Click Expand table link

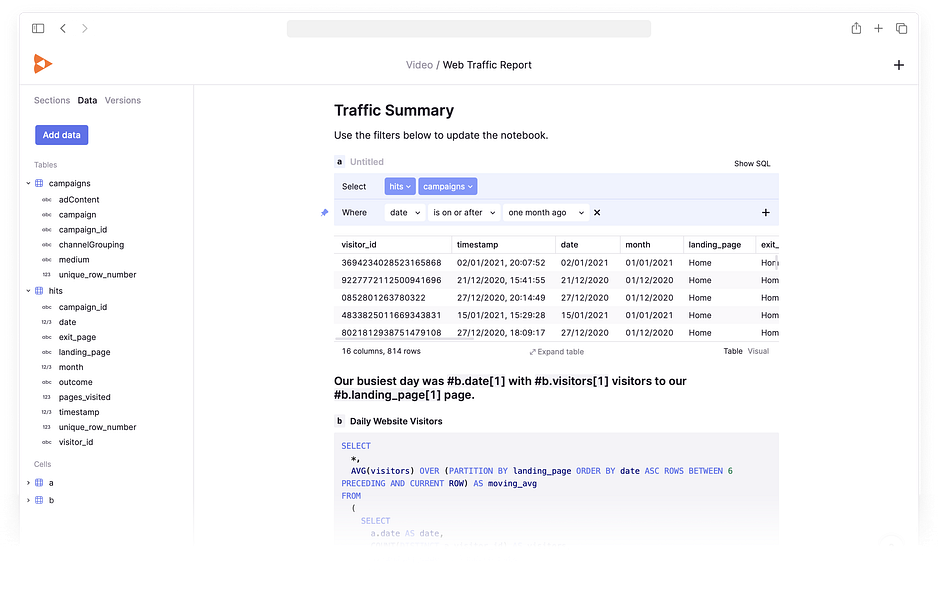pyautogui.click(x=556, y=352)
